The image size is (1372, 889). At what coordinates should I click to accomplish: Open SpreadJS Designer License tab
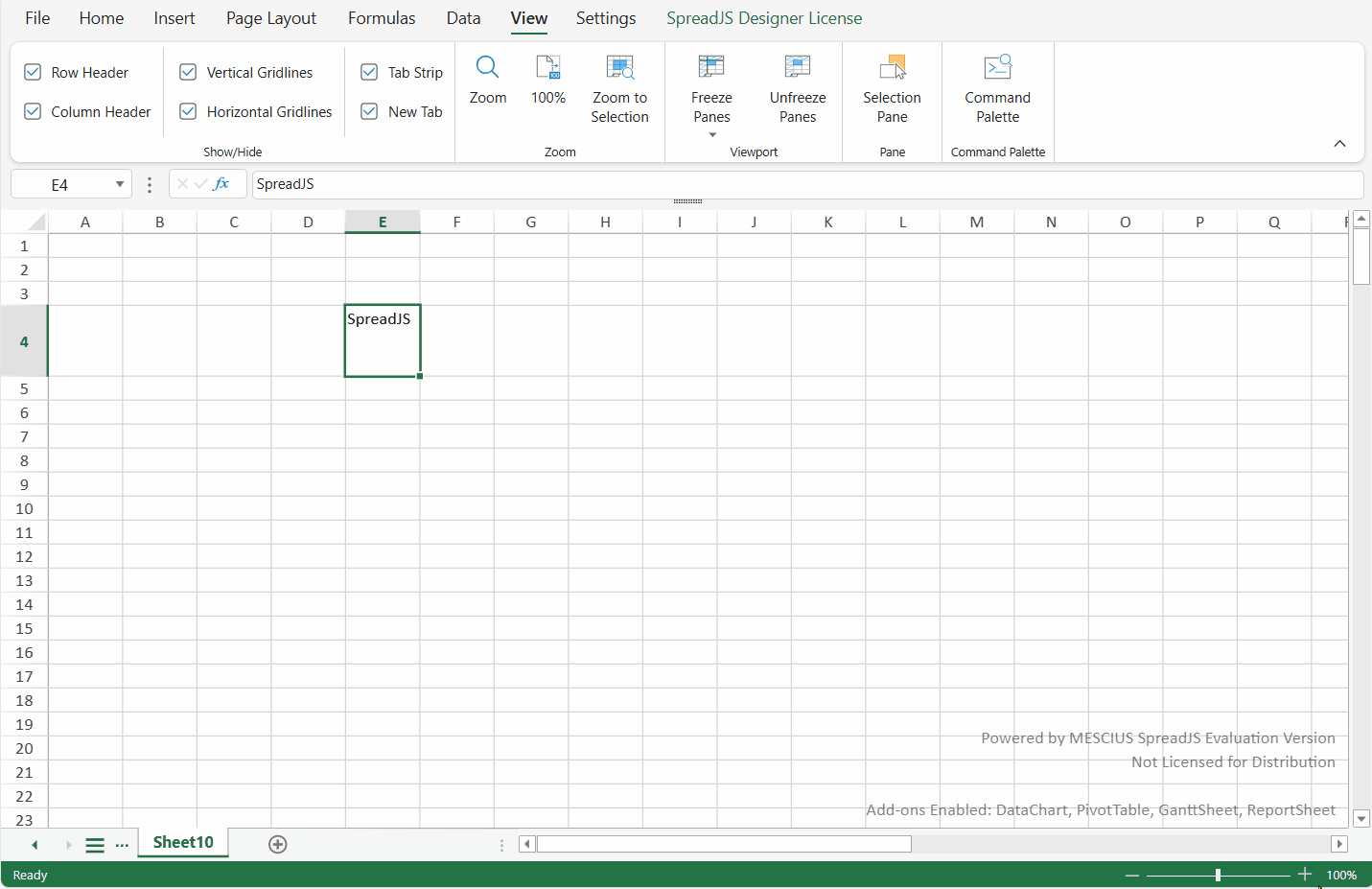click(x=764, y=18)
